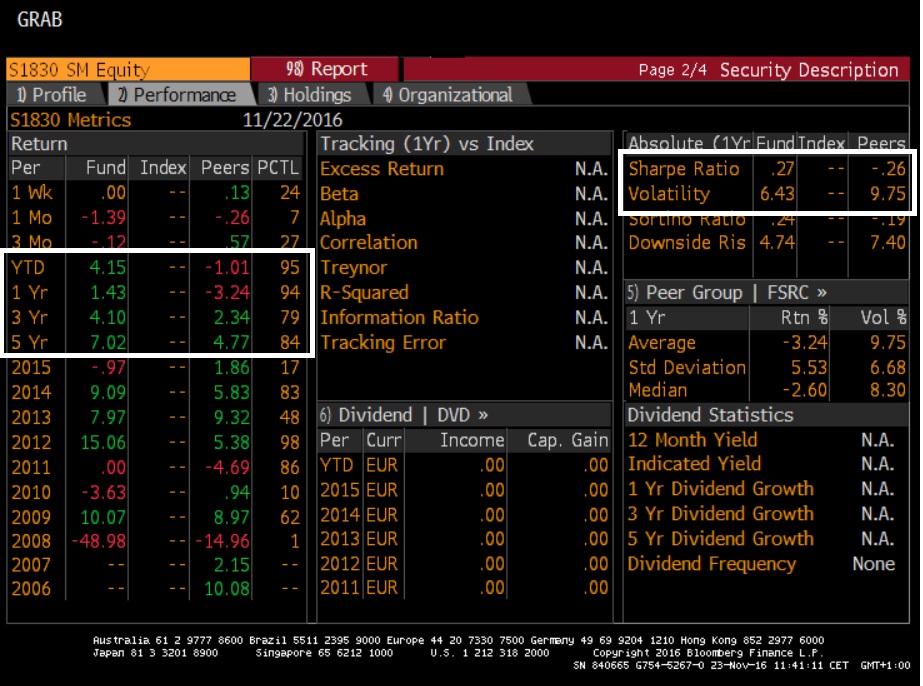This screenshot has height=686, width=923.
Task: Click the 11/22/2016 metrics date
Action: (x=293, y=120)
